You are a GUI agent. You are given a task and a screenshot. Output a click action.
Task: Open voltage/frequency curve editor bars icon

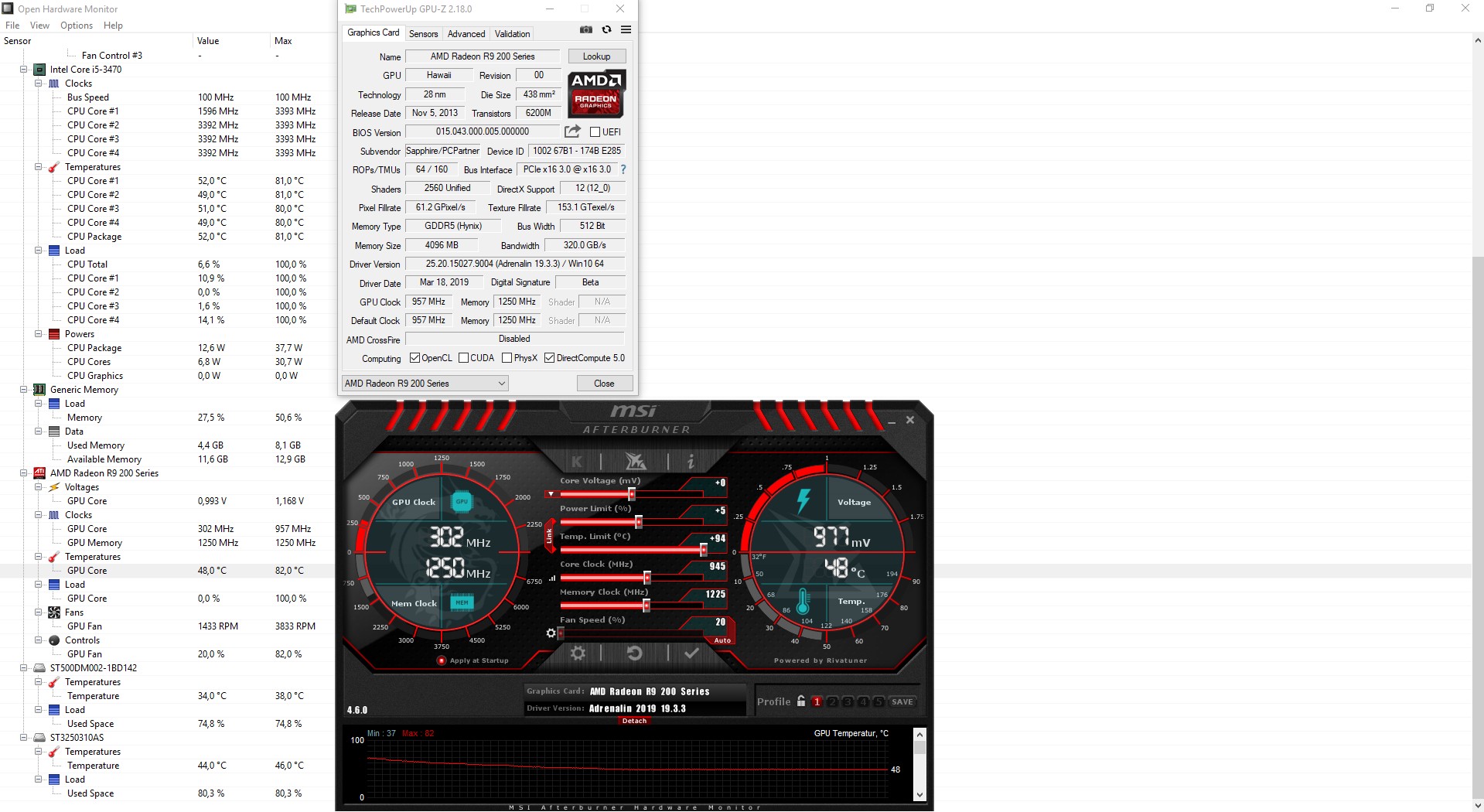pos(552,578)
